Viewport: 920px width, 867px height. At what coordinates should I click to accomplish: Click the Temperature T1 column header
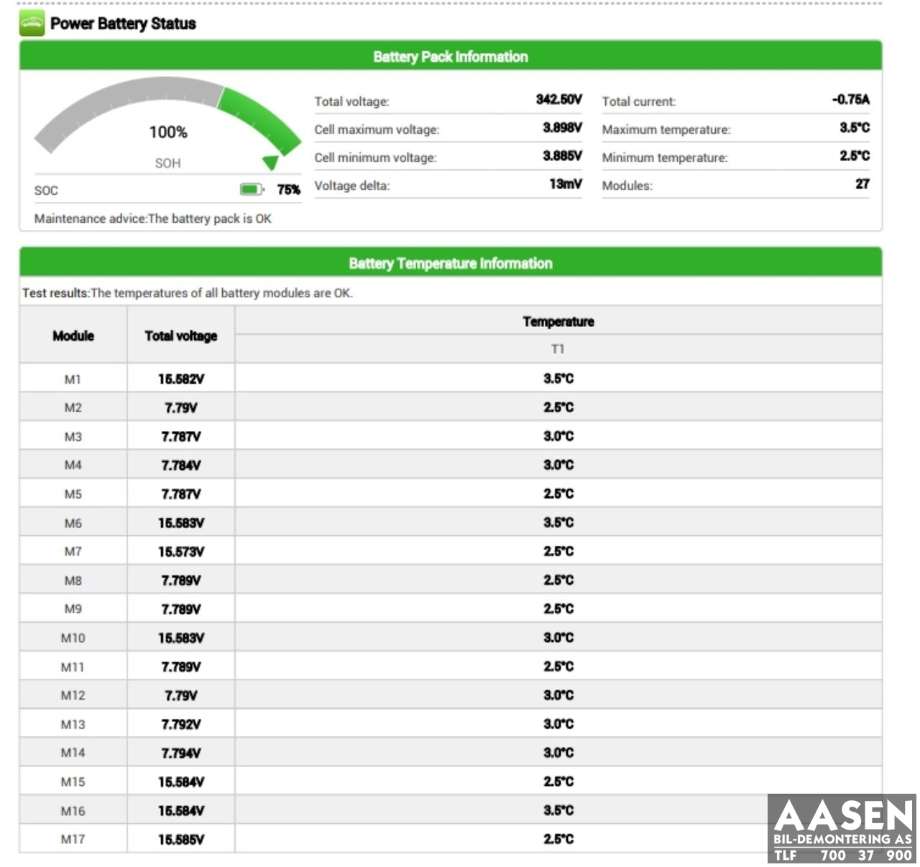(559, 336)
